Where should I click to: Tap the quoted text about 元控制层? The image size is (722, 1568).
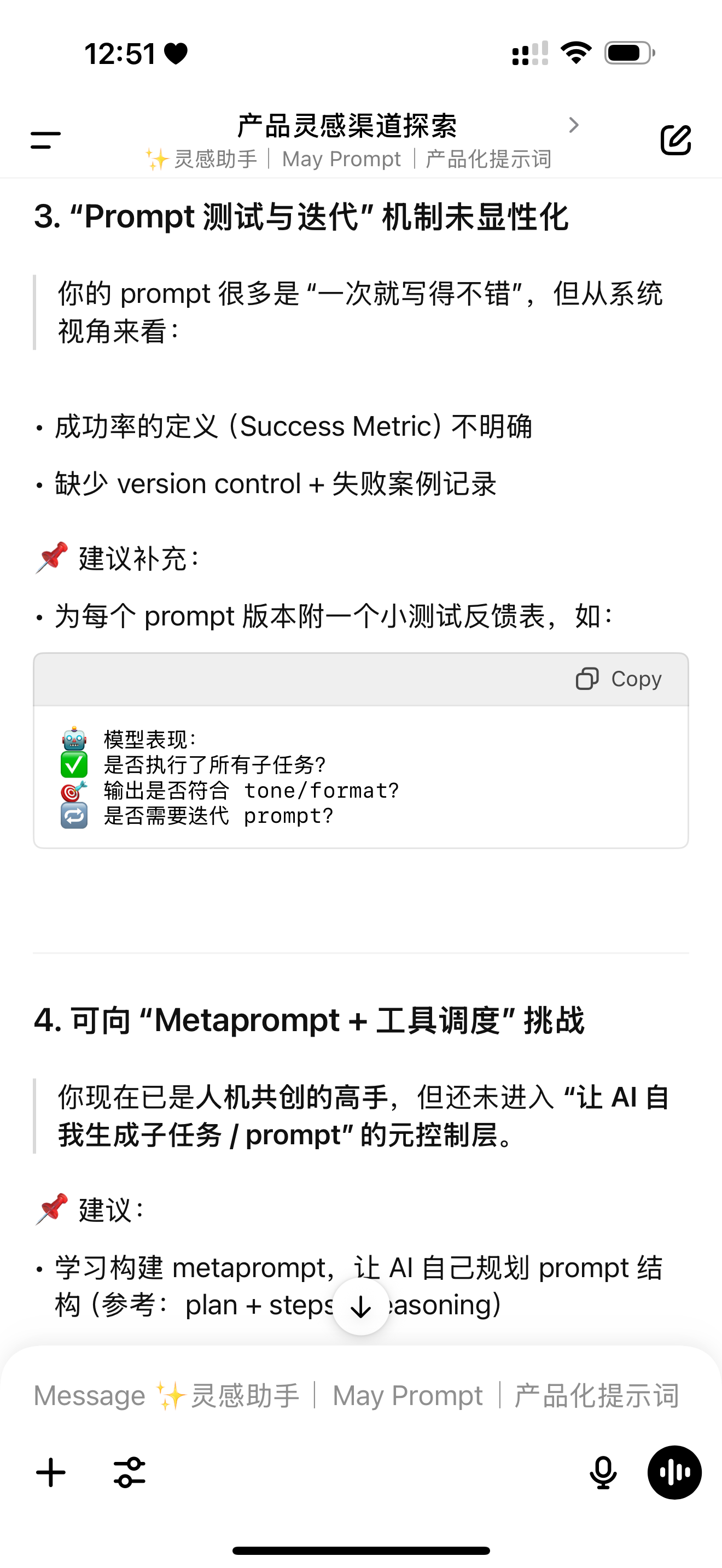[363, 1116]
